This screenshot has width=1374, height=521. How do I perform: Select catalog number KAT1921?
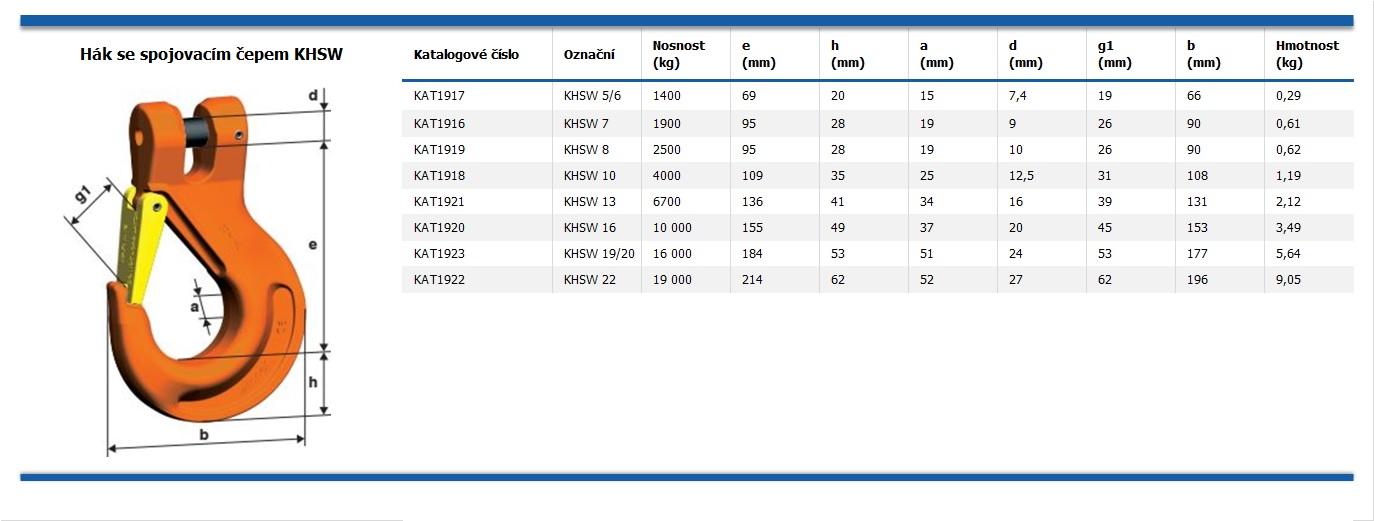[439, 202]
